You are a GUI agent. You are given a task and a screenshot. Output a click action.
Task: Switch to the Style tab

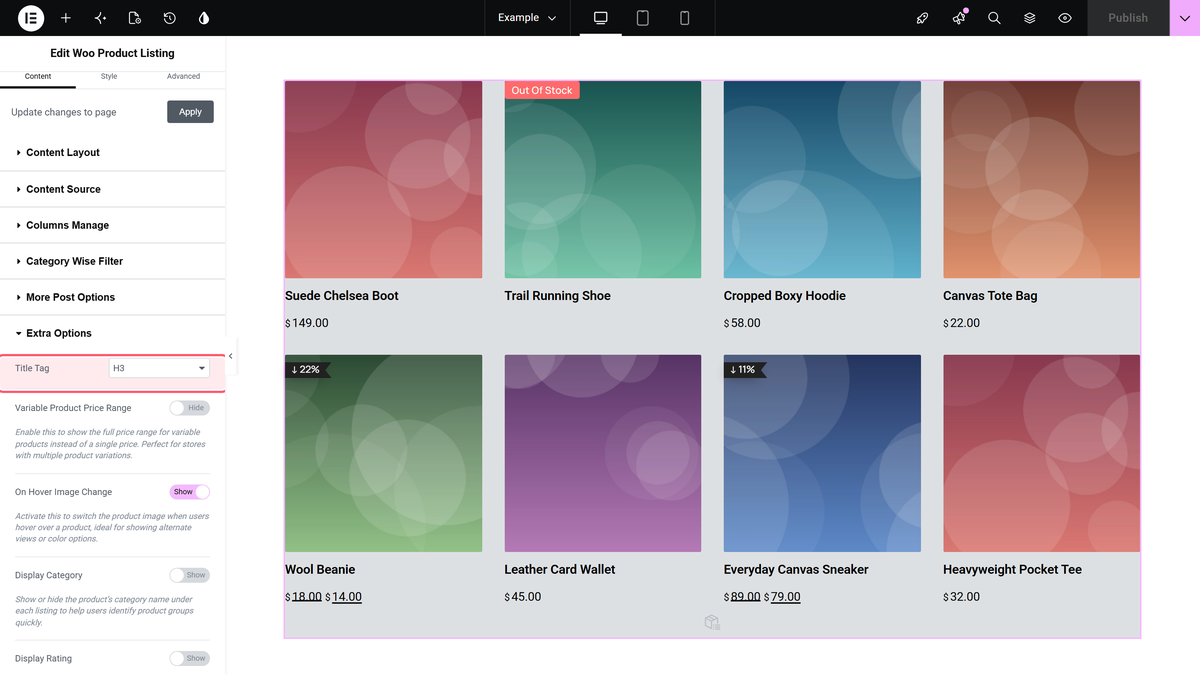109,77
